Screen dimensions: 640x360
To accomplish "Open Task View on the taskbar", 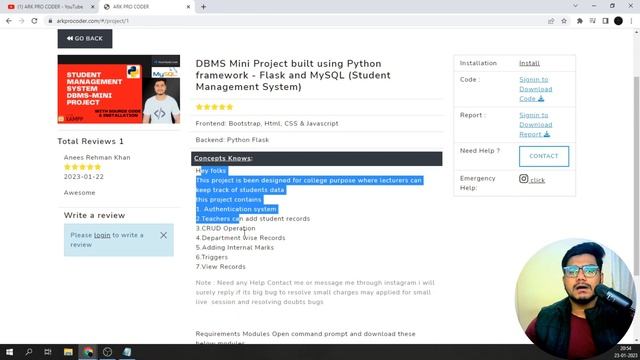I will pos(48,352).
